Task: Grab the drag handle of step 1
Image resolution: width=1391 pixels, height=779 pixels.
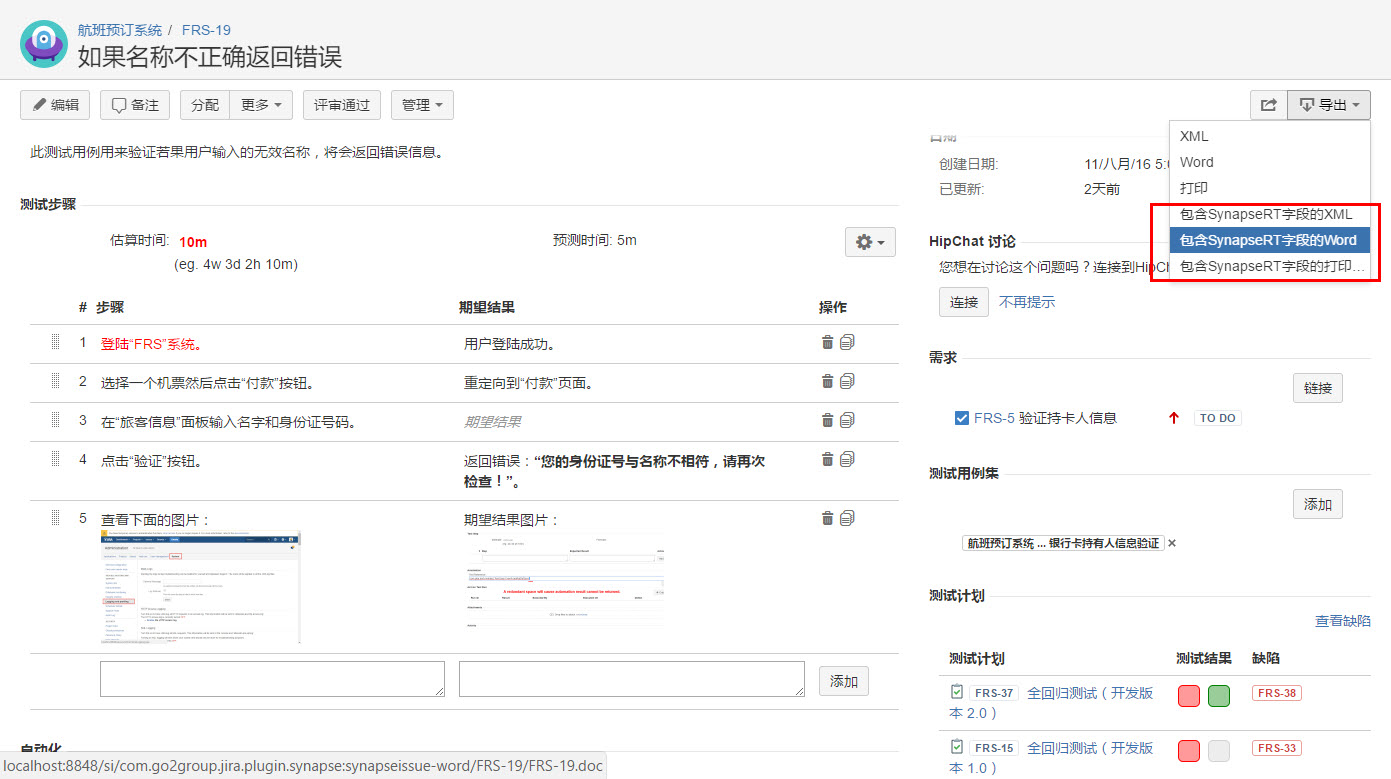Action: (x=56, y=343)
